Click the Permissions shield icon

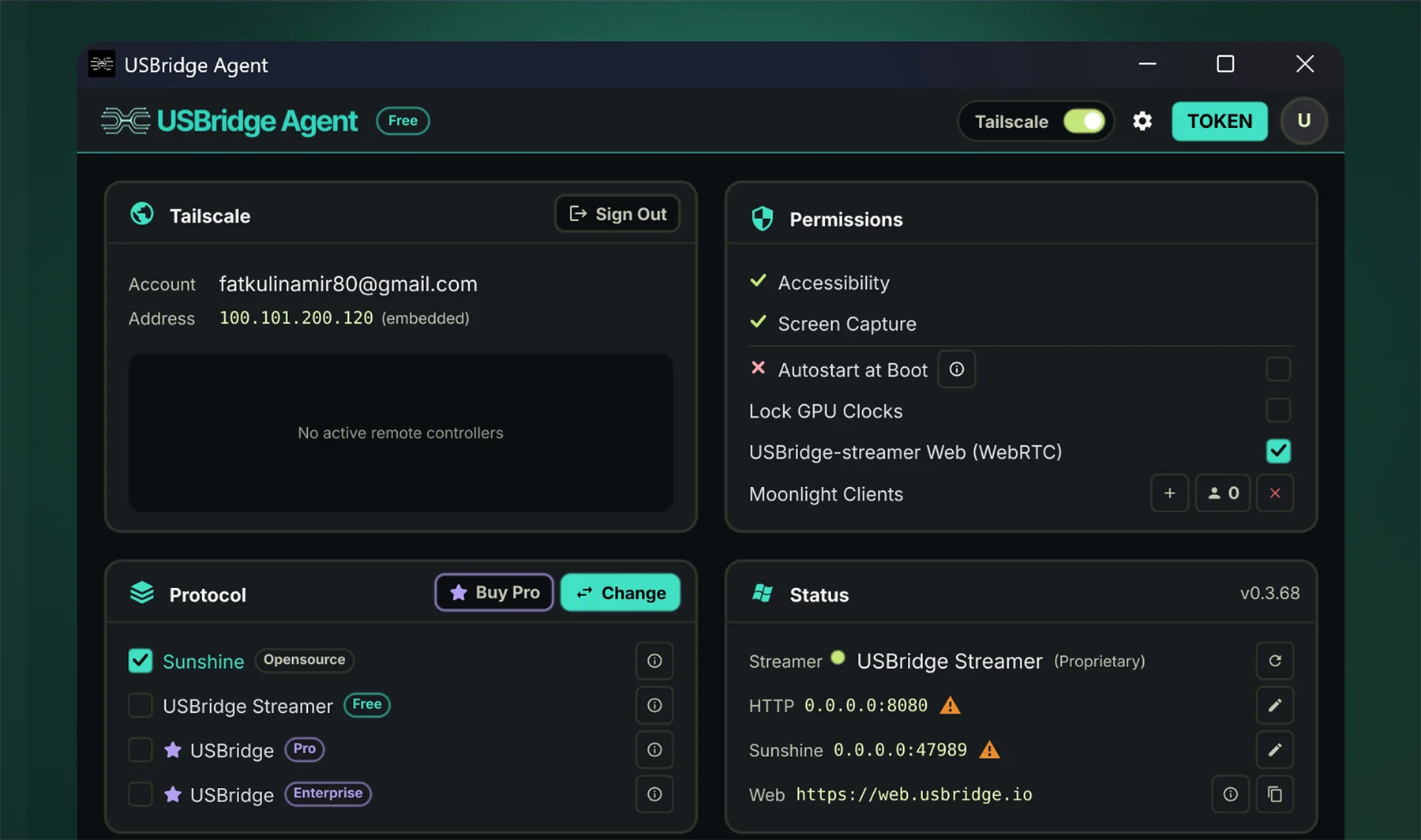point(762,219)
